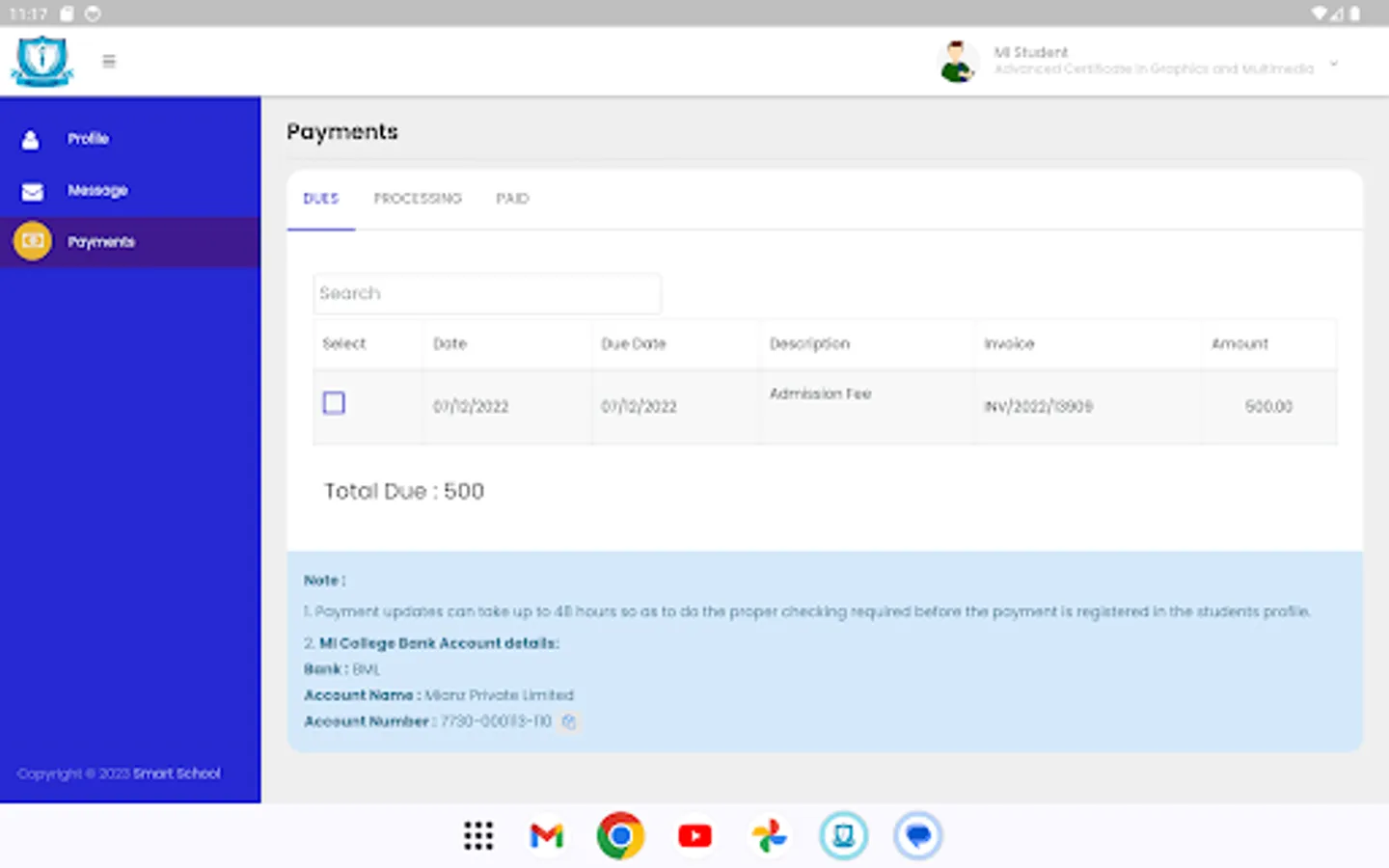Open YouTube from the taskbar
This screenshot has height=868, width=1389.
[x=694, y=836]
